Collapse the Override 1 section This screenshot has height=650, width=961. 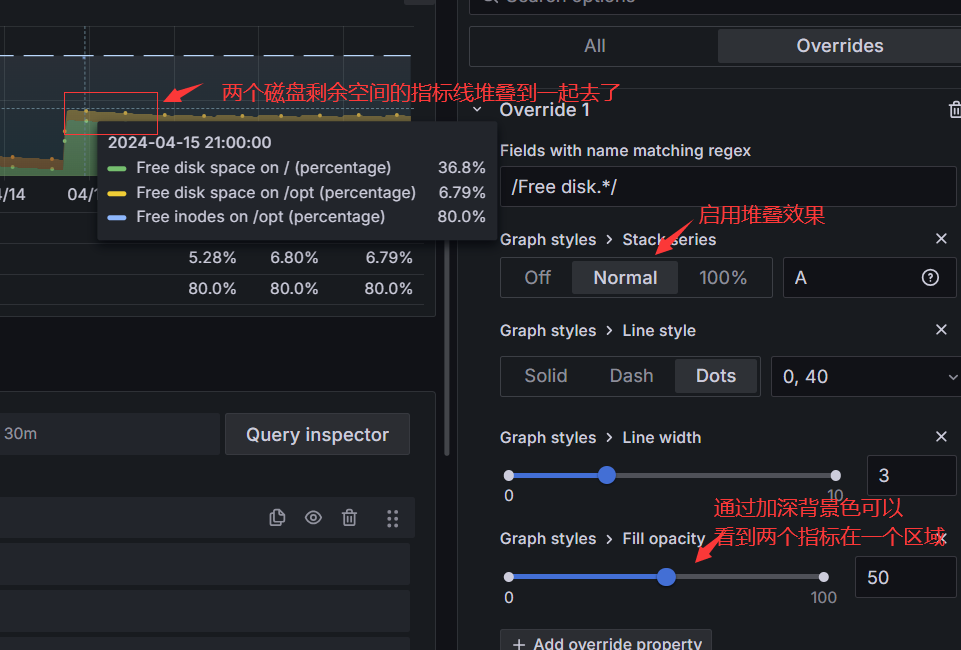point(478,110)
